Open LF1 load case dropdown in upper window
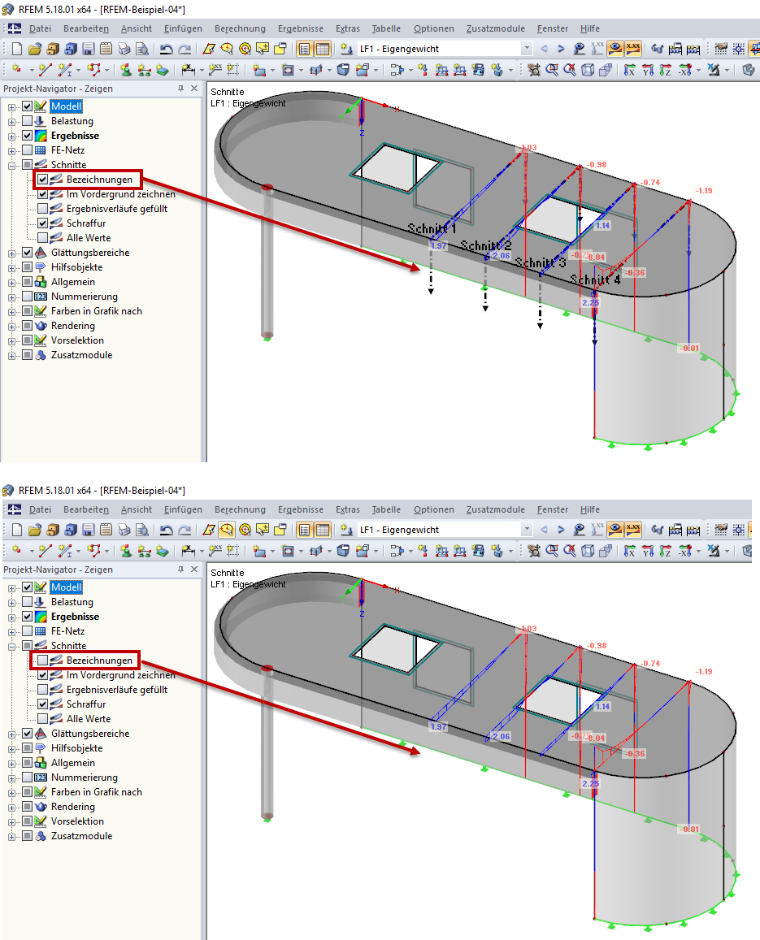 [x=527, y=49]
